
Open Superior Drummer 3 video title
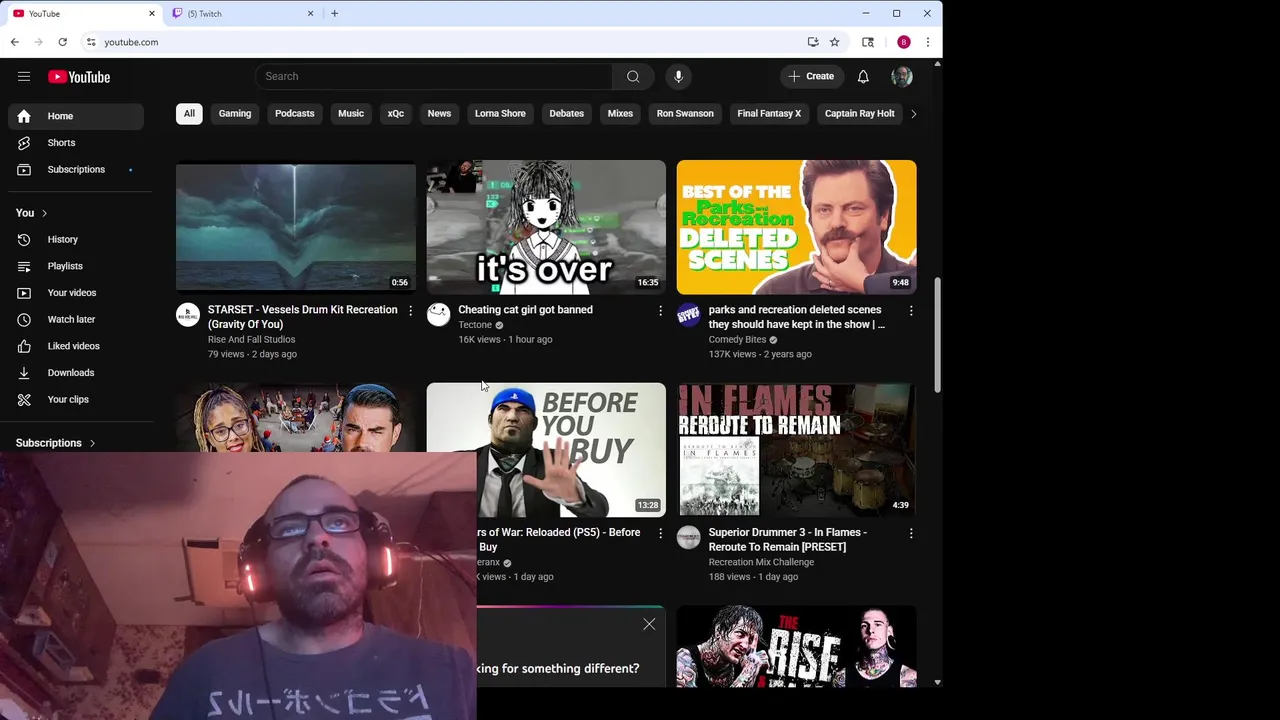pyautogui.click(x=788, y=540)
